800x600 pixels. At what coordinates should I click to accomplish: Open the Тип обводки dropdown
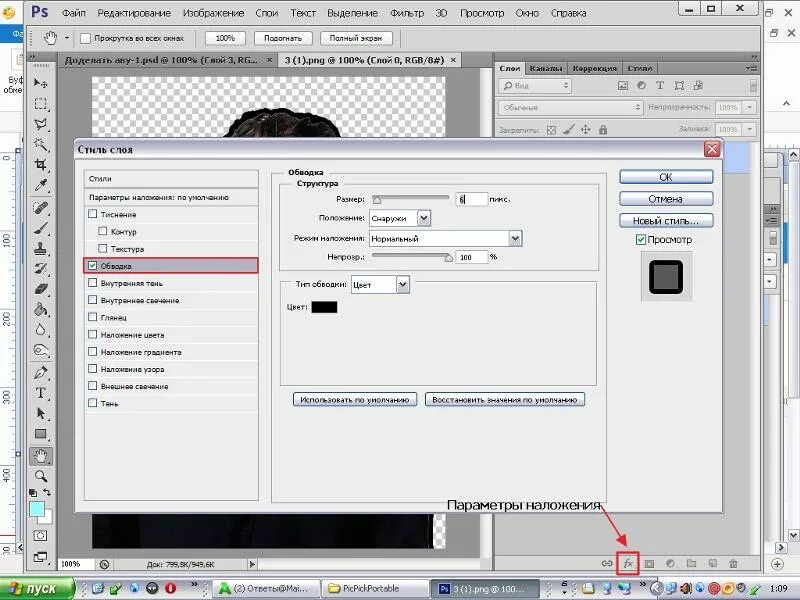point(380,285)
